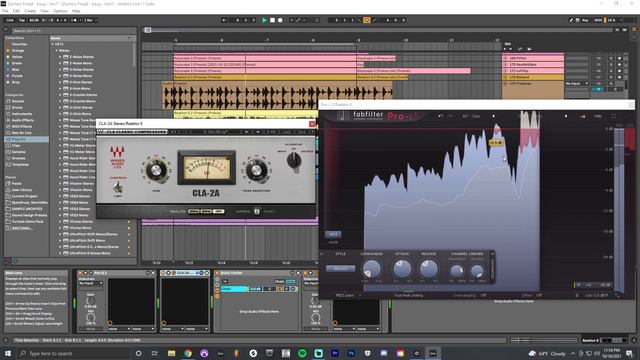Select the Orange collection label
This screenshot has height=360, width=640.
[18, 51]
